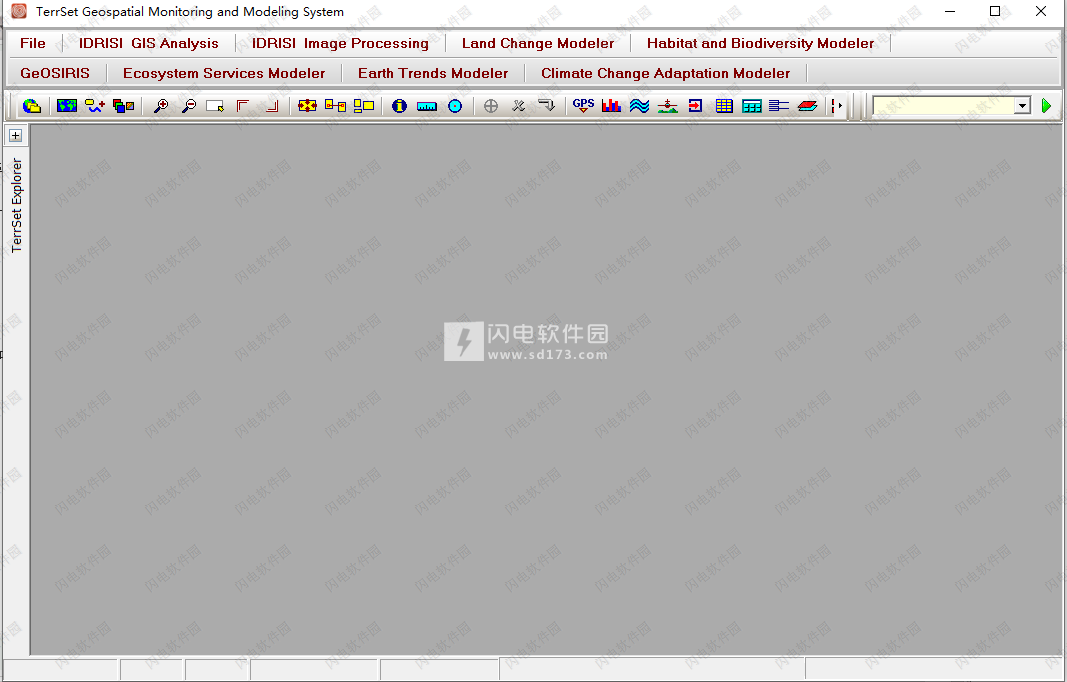Screen dimensions: 1067x682
Task: Select the cyan ruler measure tool
Action: [427, 106]
